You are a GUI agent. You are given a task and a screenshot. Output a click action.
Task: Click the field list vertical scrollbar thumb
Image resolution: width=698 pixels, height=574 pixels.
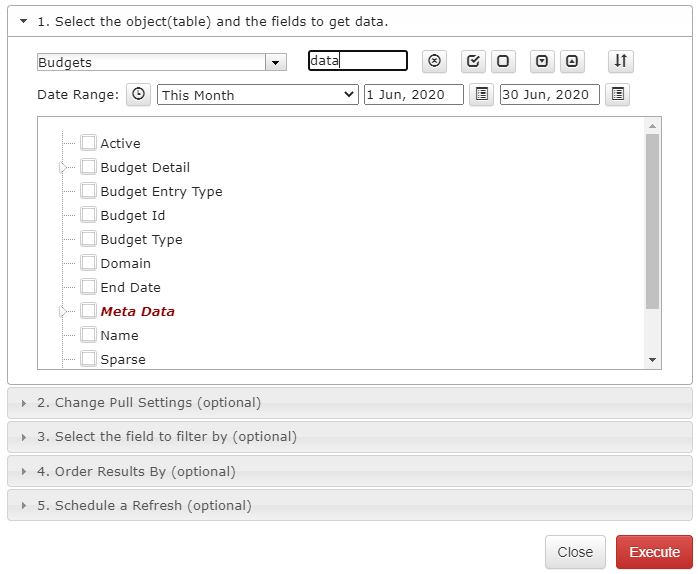click(652, 221)
